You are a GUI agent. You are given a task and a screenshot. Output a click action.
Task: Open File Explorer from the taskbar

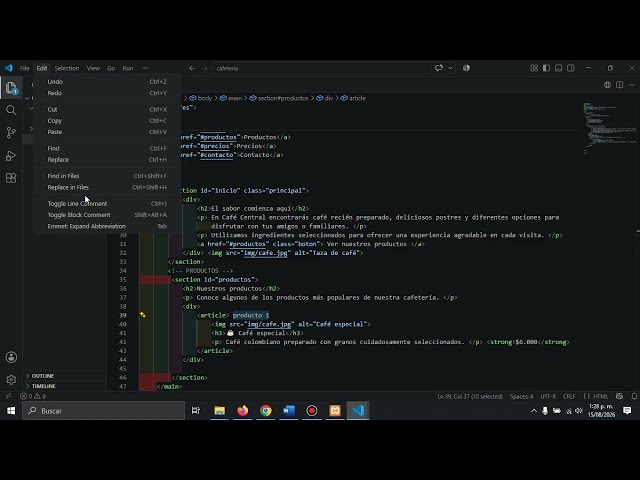[220, 411]
